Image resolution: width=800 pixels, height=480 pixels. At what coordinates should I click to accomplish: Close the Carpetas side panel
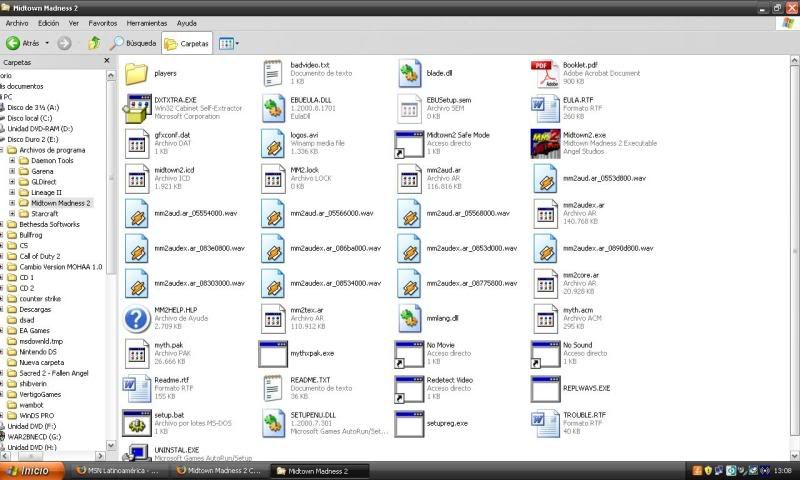coord(109,62)
